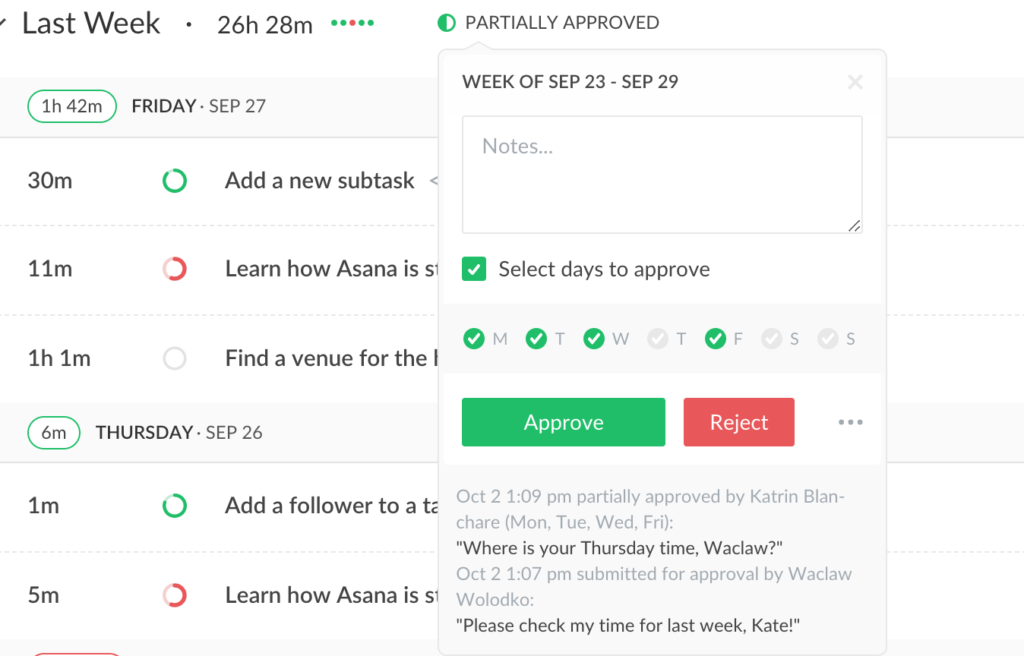Click the five-dot weekly progress indicator
This screenshot has height=656, width=1024.
(x=351, y=22)
